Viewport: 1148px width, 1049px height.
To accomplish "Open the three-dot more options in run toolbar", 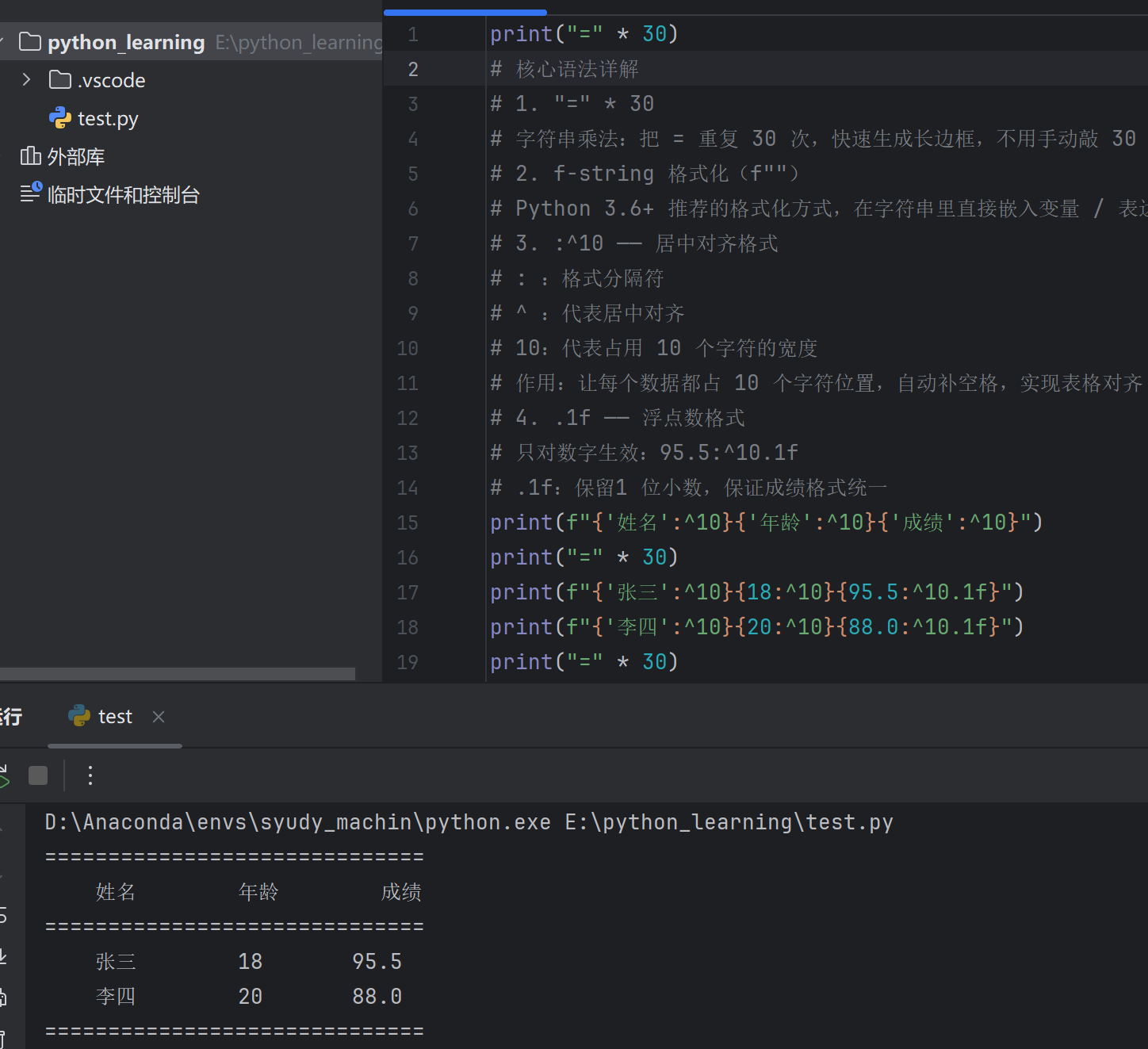I will tap(90, 775).
